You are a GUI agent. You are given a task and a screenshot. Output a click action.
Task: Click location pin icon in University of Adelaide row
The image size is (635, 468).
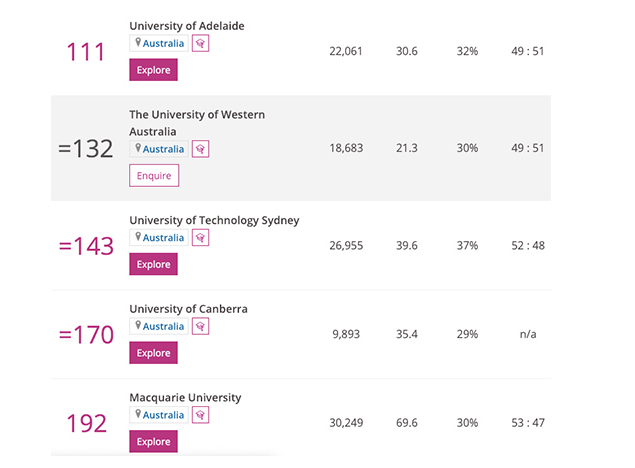pos(138,44)
